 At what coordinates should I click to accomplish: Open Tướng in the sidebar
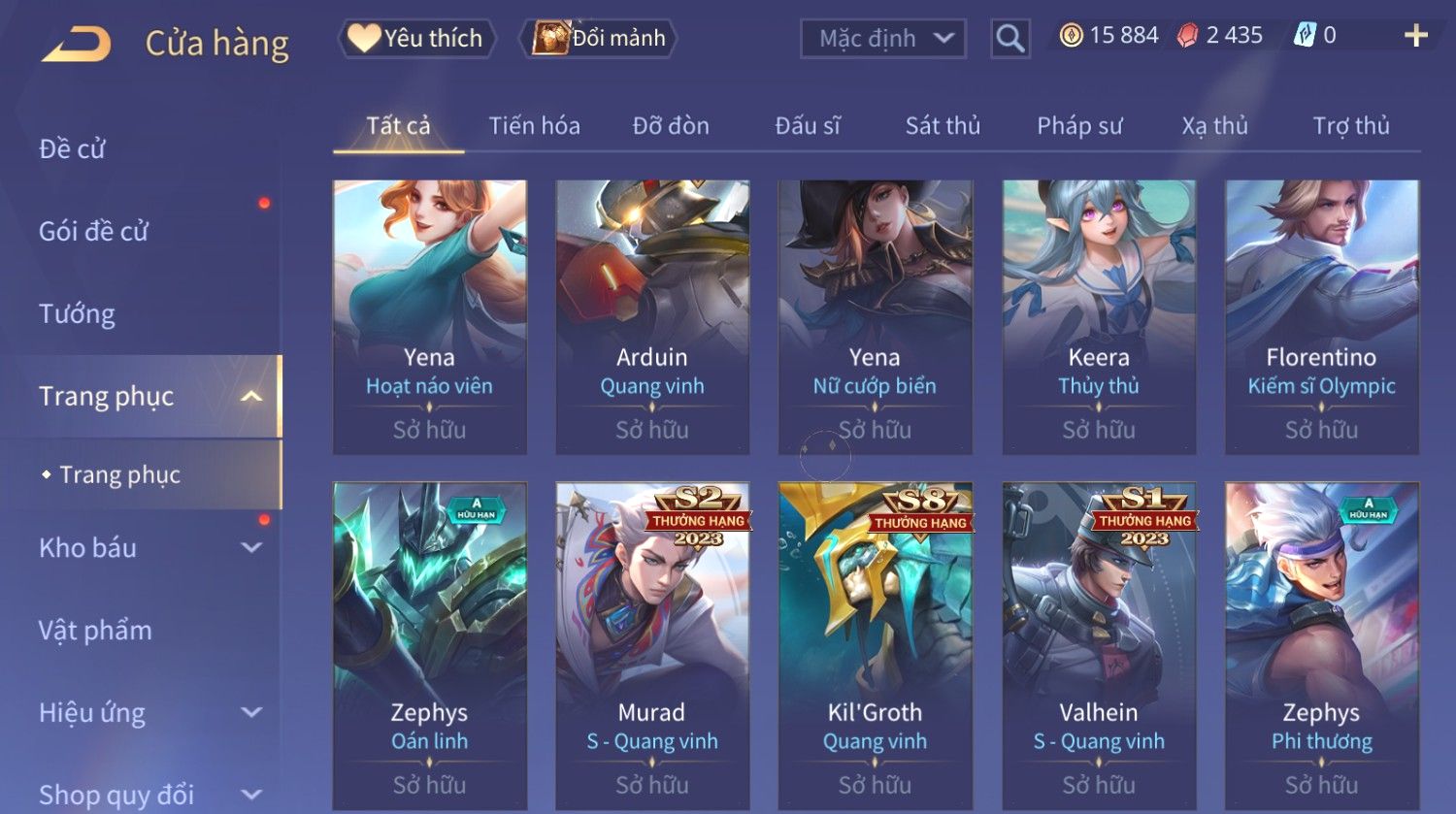click(77, 313)
